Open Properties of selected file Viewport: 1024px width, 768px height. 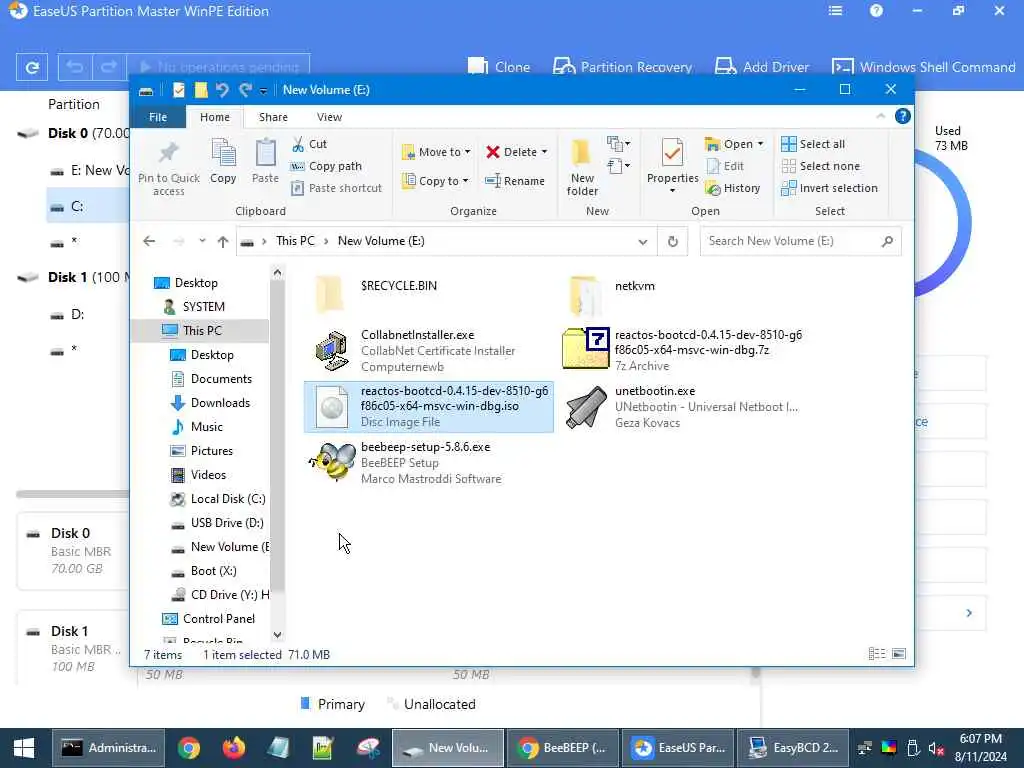click(672, 160)
